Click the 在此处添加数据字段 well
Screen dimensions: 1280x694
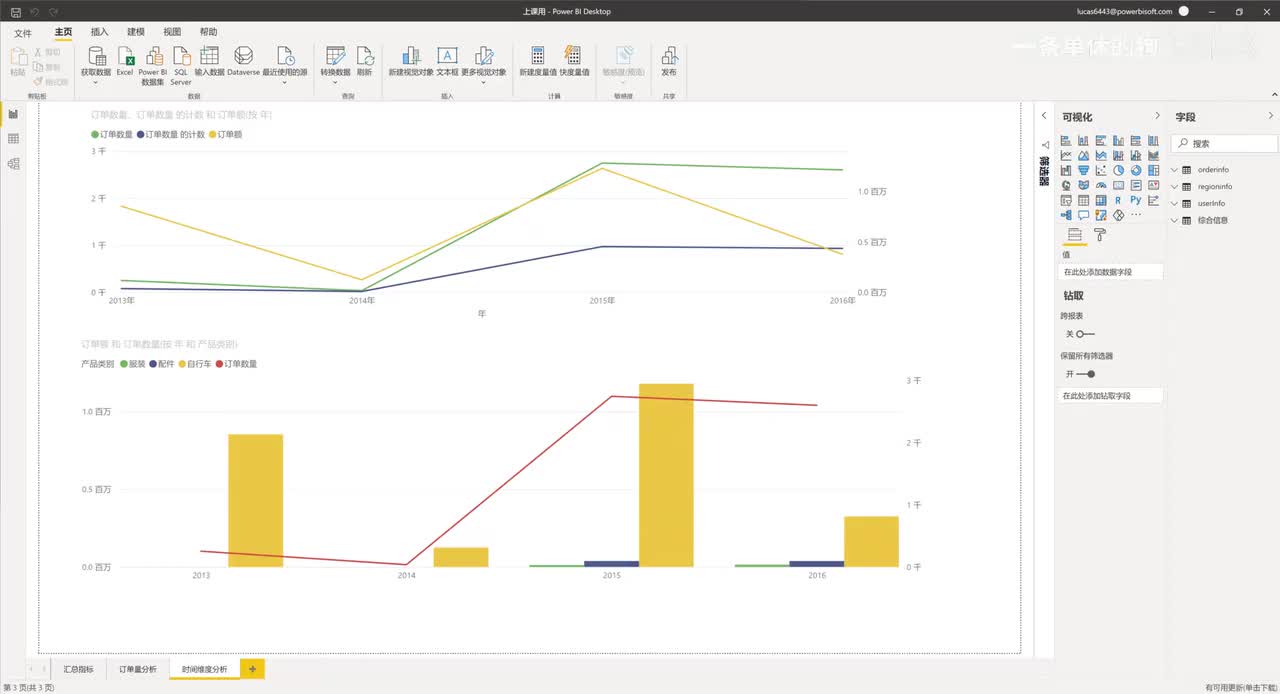1110,272
